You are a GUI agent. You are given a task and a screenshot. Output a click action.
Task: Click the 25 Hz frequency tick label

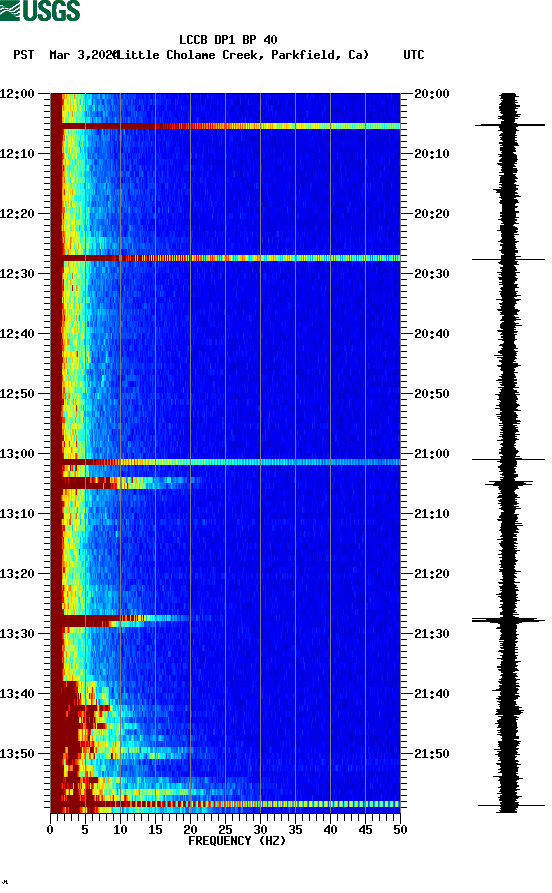click(x=226, y=830)
